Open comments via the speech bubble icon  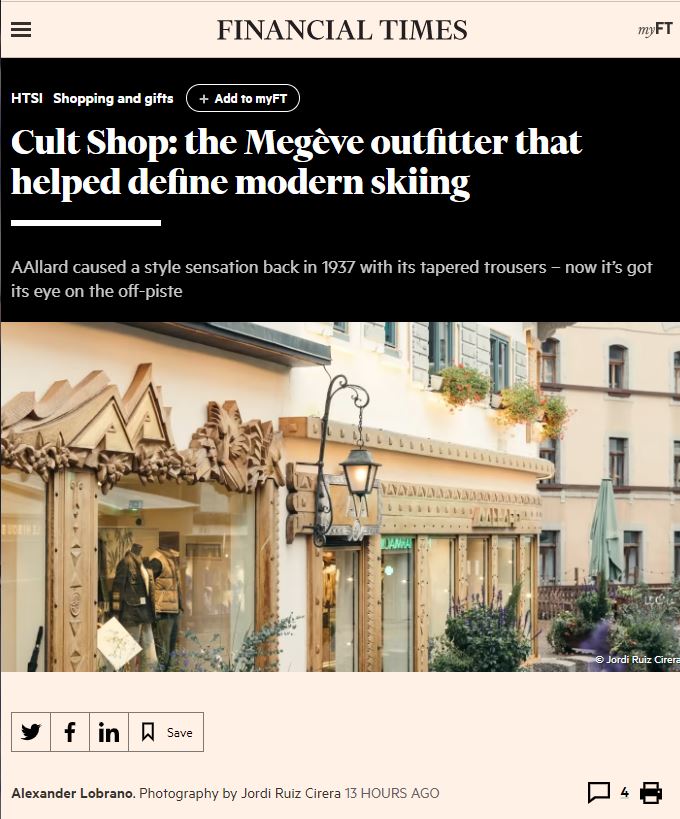click(599, 792)
